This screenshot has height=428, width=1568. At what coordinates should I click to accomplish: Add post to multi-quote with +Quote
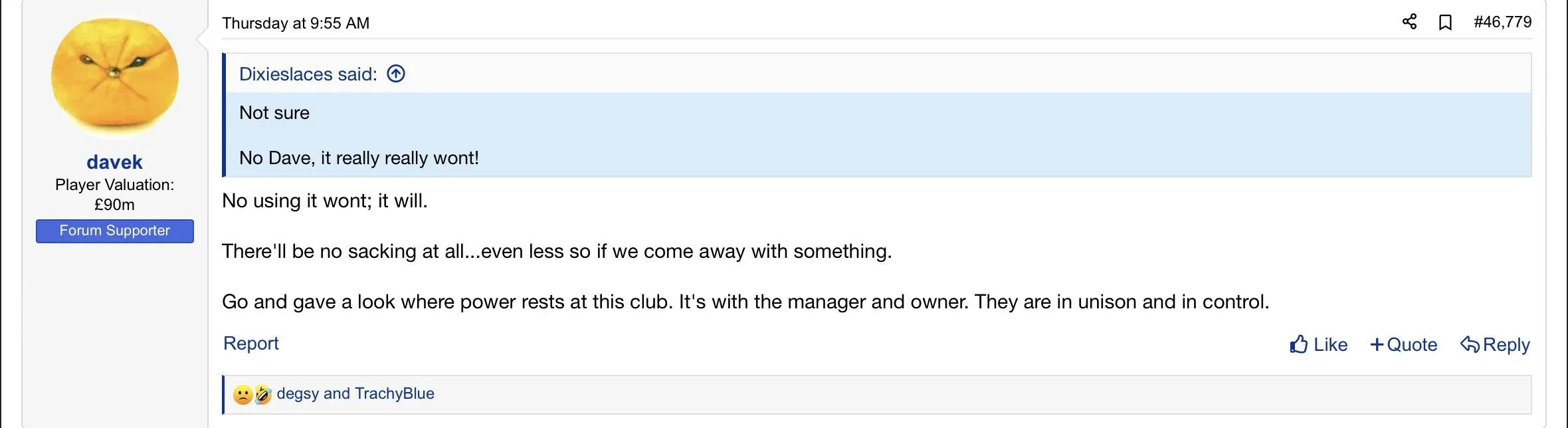click(x=1403, y=344)
